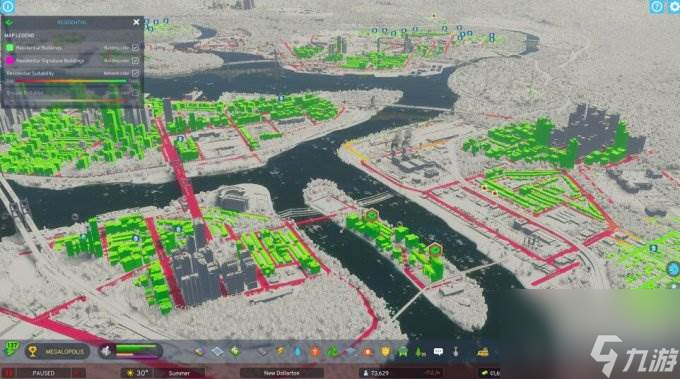Activate the Bulldozer tool
Image resolution: width=680 pixels, height=379 pixels.
[x=482, y=352]
